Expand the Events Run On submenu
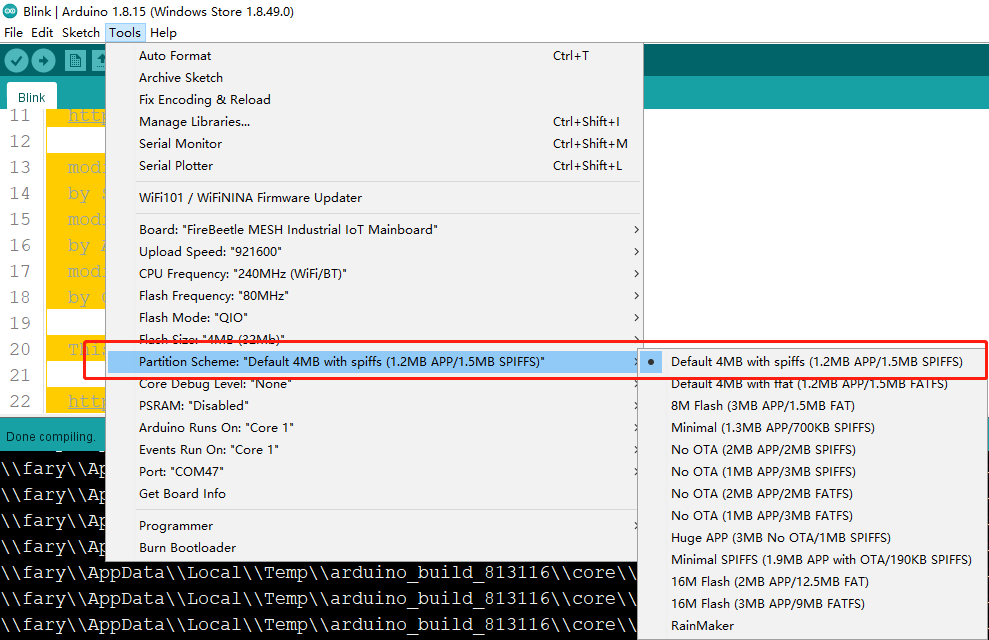989x640 pixels. tap(375, 450)
